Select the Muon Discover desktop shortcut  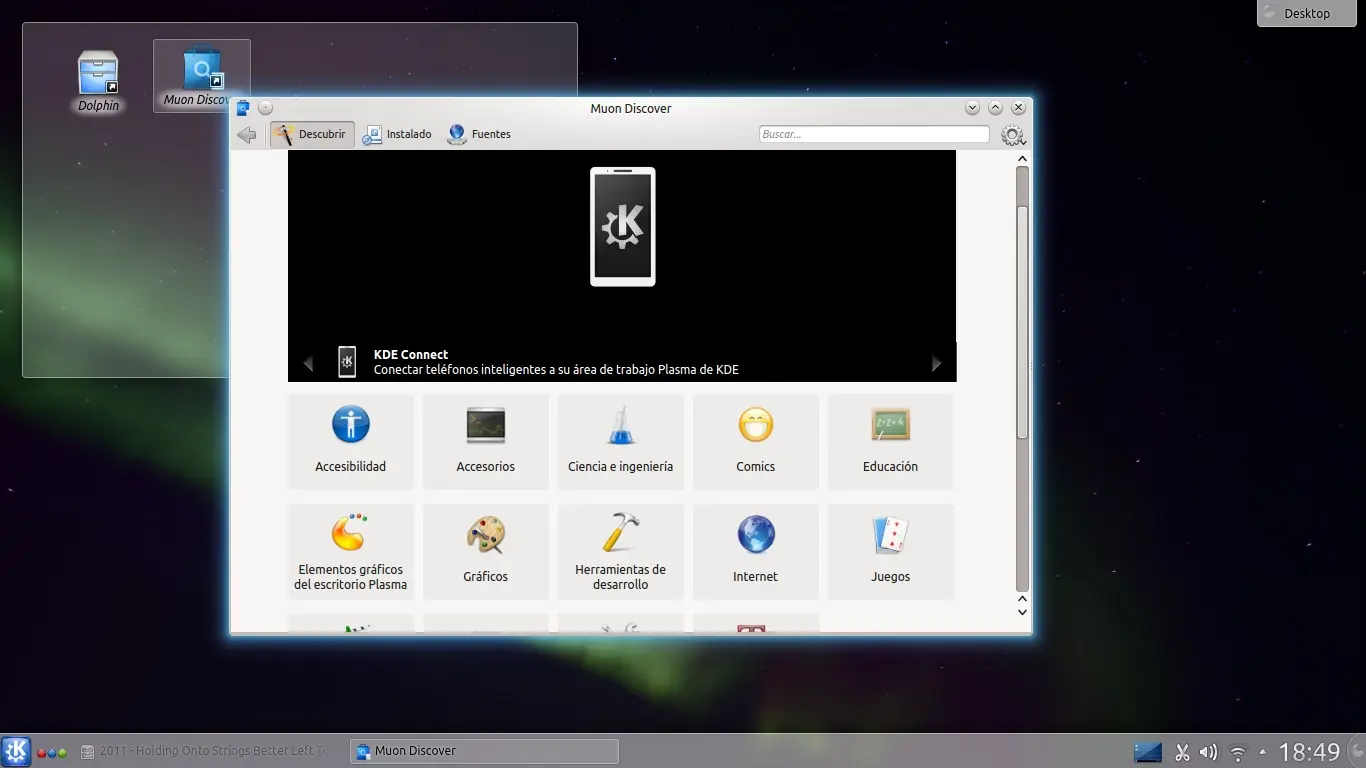(x=202, y=77)
